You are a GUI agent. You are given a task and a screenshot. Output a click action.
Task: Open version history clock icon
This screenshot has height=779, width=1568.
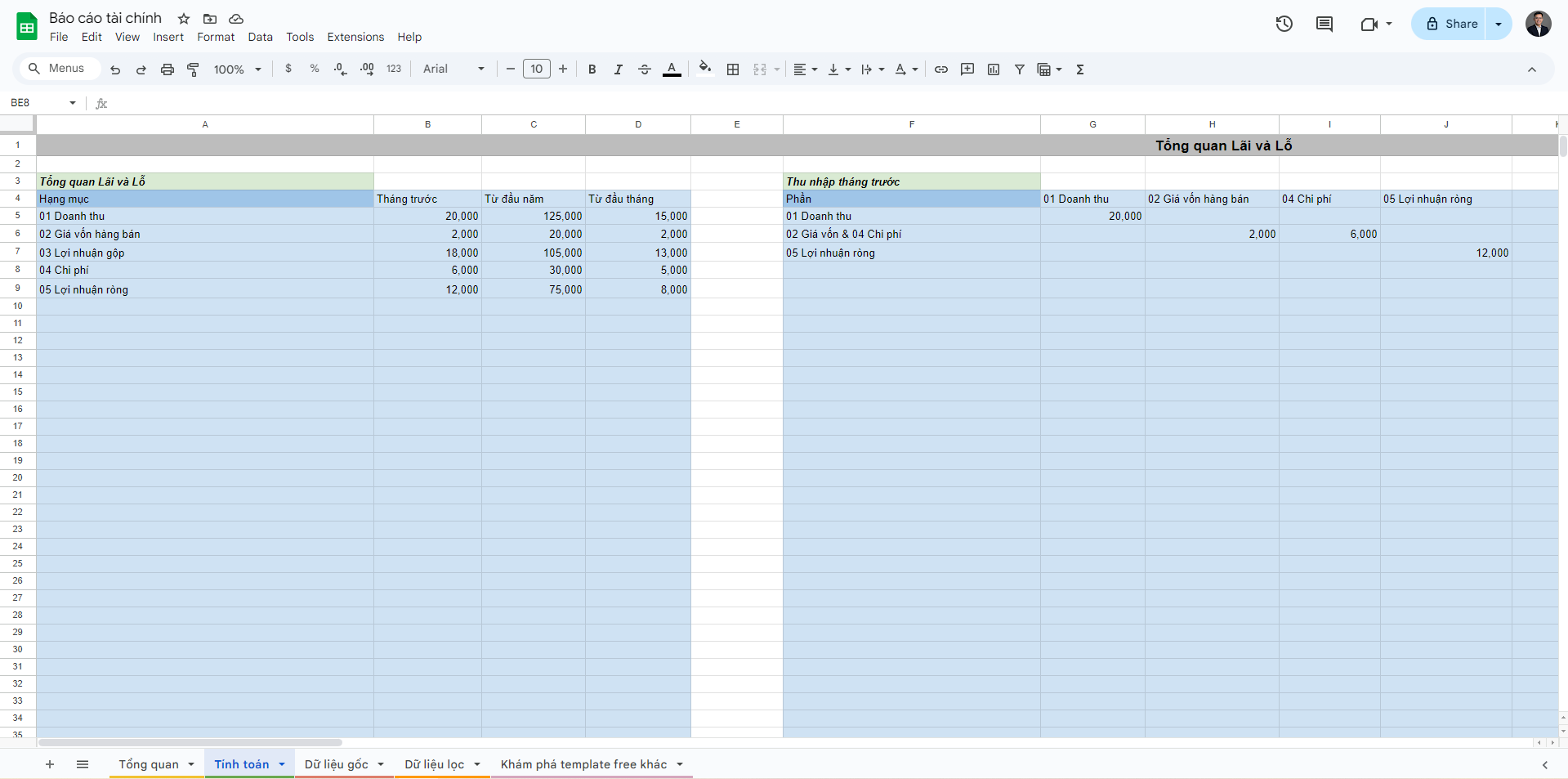point(1284,24)
